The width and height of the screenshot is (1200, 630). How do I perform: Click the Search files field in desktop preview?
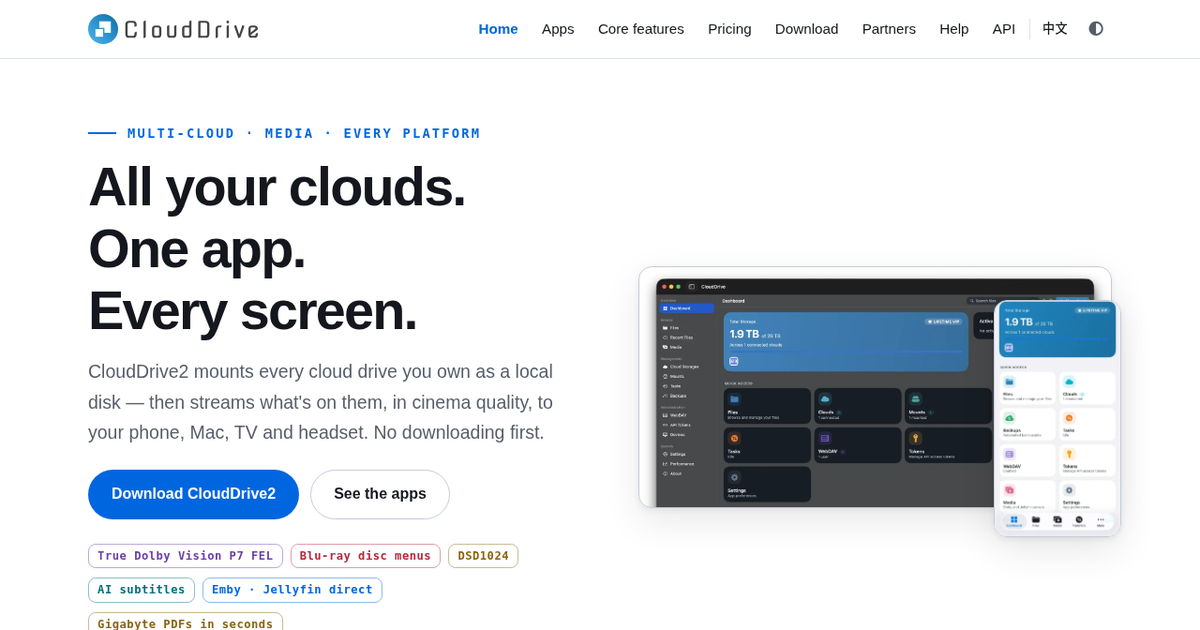[x=1001, y=301]
